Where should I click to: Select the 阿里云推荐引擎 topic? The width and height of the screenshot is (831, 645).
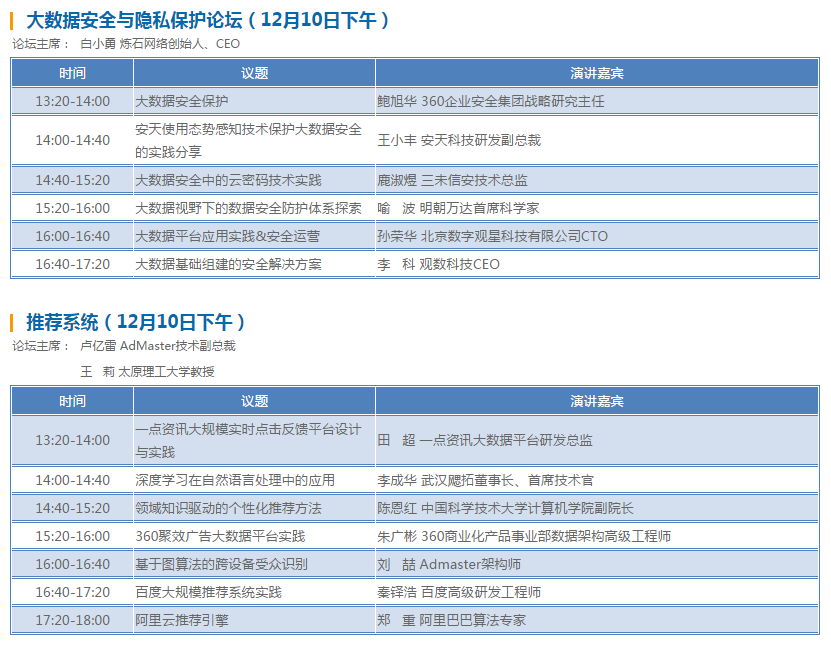coord(181,620)
